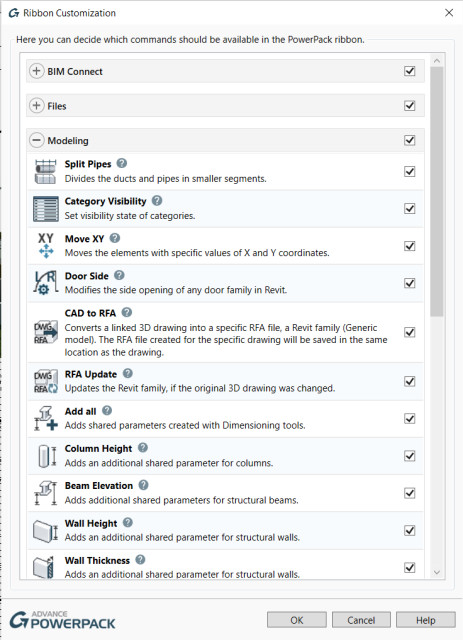The width and height of the screenshot is (463, 640).
Task: Disable the Beam Elevation checkbox
Action: point(410,493)
